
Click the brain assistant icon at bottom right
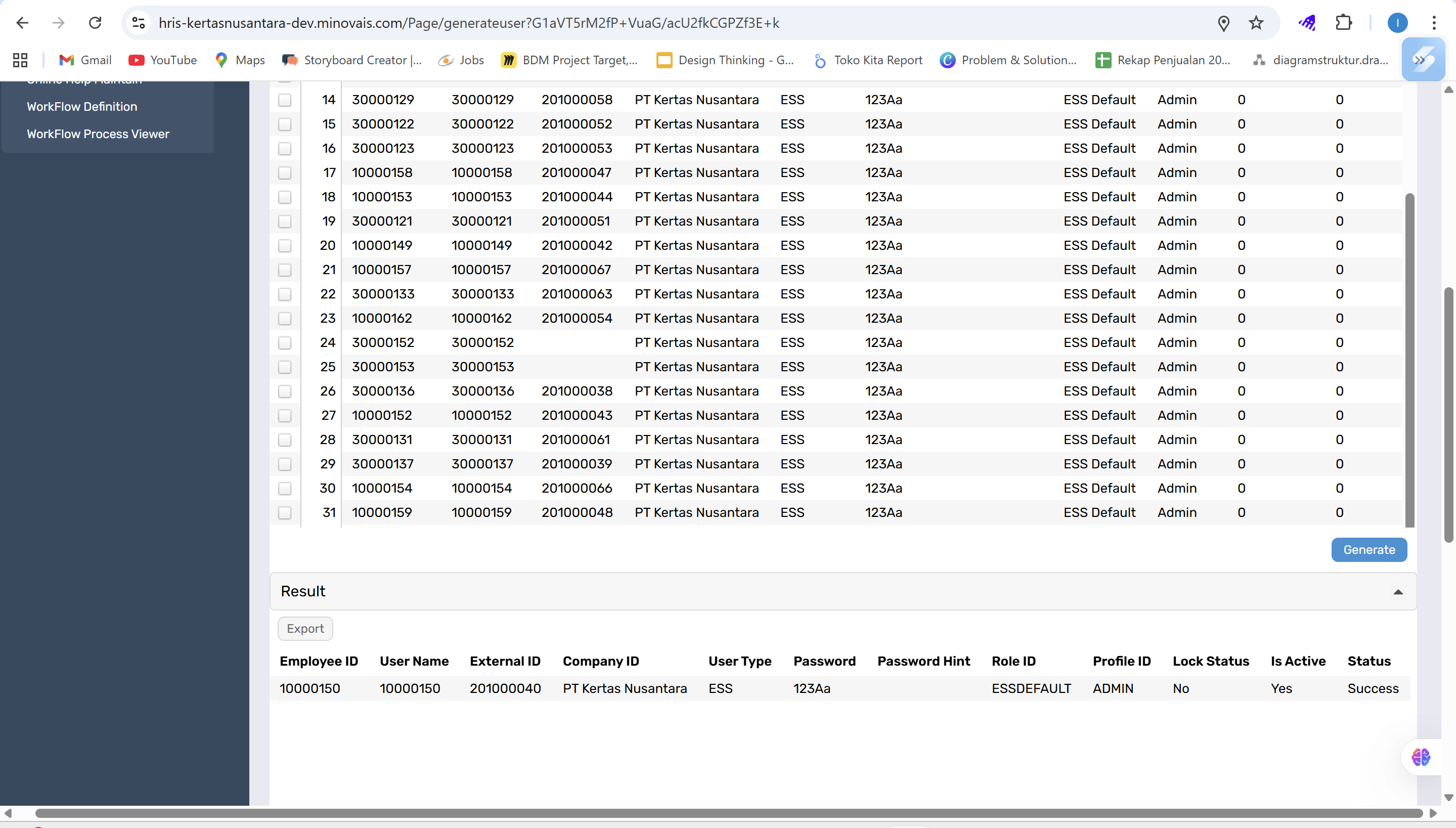pos(1420,757)
